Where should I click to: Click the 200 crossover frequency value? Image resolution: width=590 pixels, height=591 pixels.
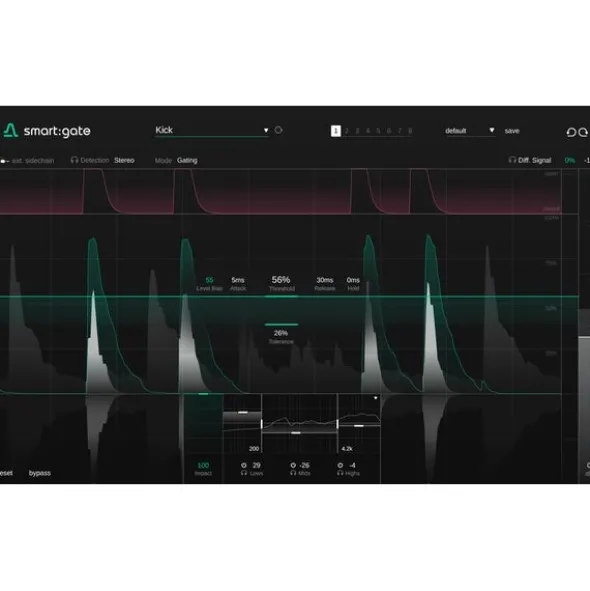coord(254,449)
